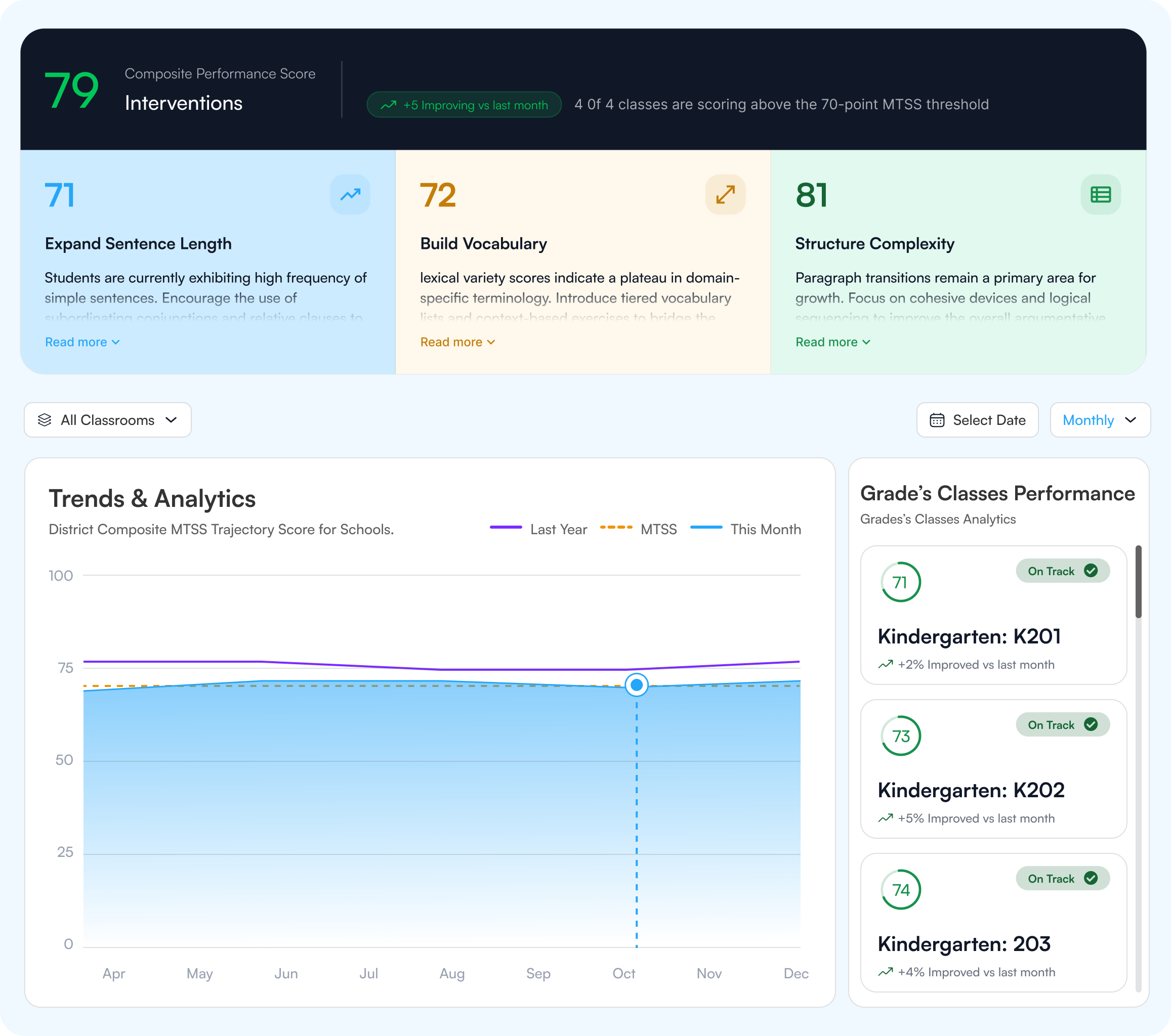1171x1036 pixels.
Task: Click the trend arrow beside +4% Improved
Action: pyautogui.click(x=886, y=972)
